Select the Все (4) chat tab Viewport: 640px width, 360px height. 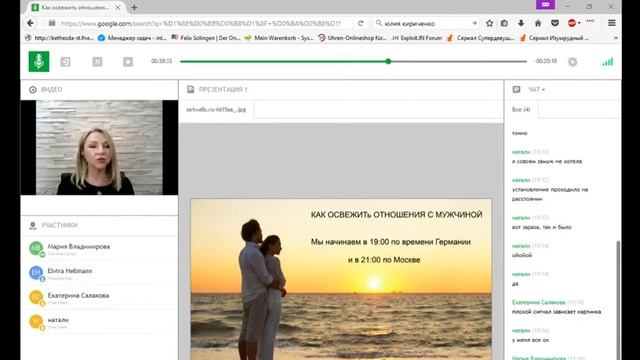tap(521, 109)
